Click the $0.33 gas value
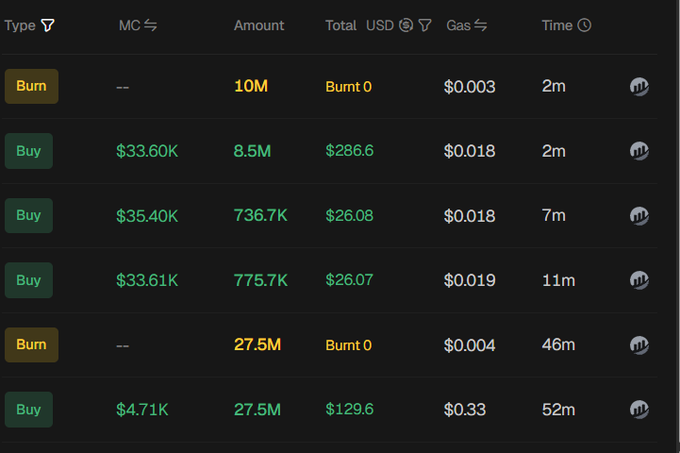This screenshot has height=453, width=680. 464,410
